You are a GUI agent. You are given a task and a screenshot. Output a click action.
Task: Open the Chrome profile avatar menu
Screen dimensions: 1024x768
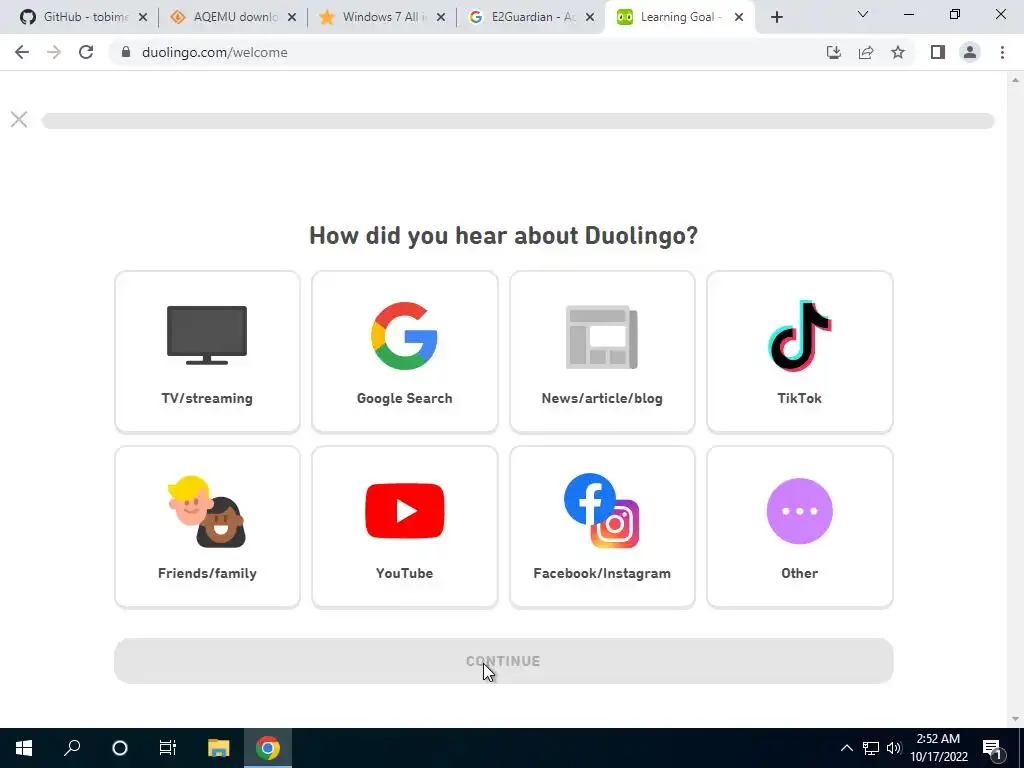tap(970, 52)
